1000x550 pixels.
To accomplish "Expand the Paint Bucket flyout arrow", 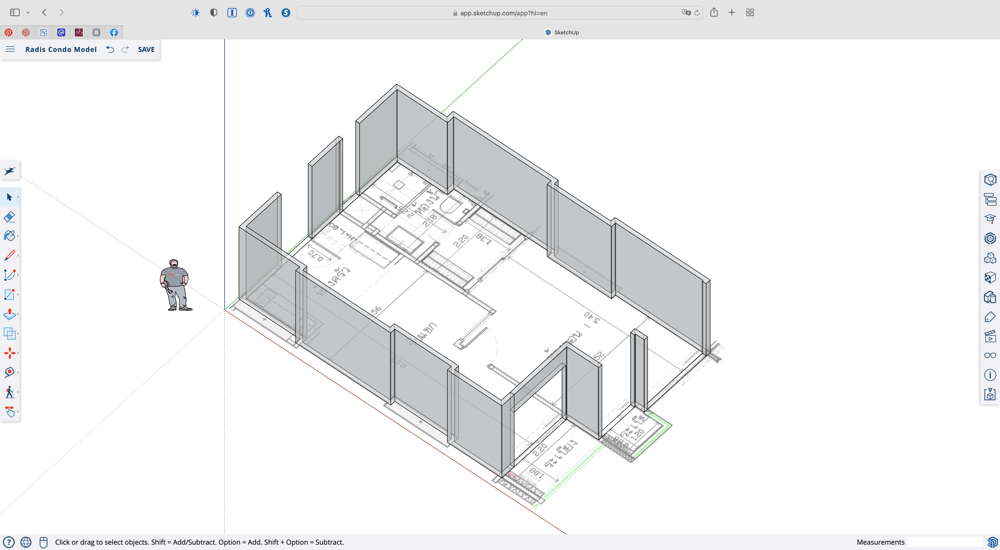I will (17, 236).
